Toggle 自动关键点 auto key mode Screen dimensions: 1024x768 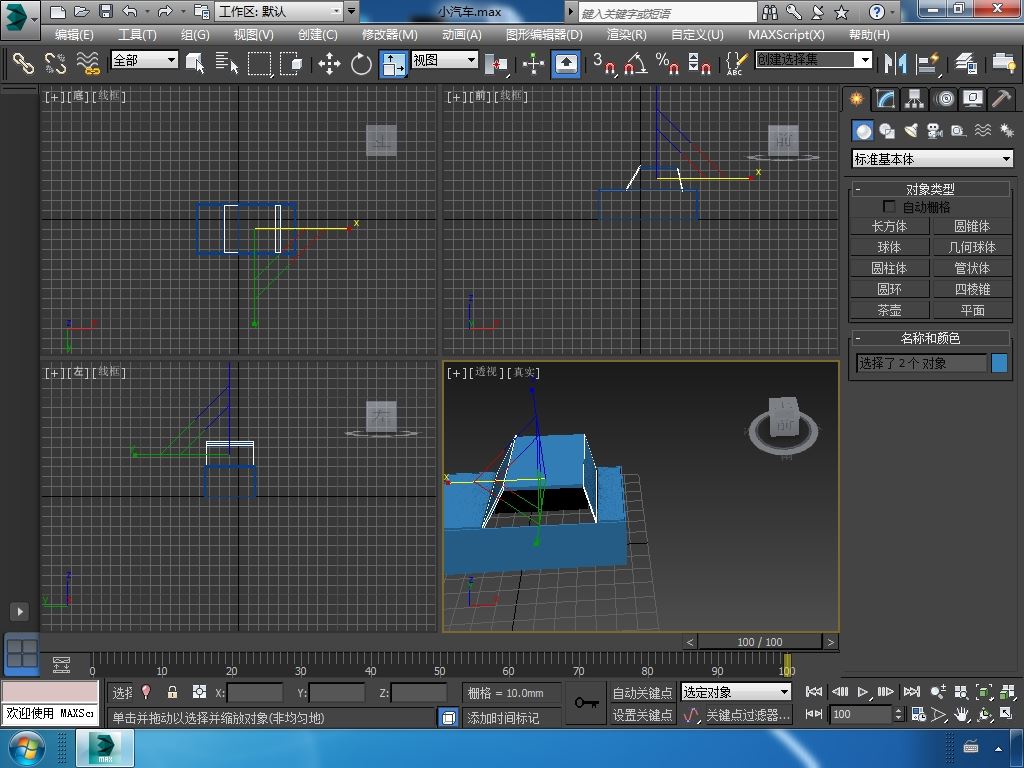point(642,692)
